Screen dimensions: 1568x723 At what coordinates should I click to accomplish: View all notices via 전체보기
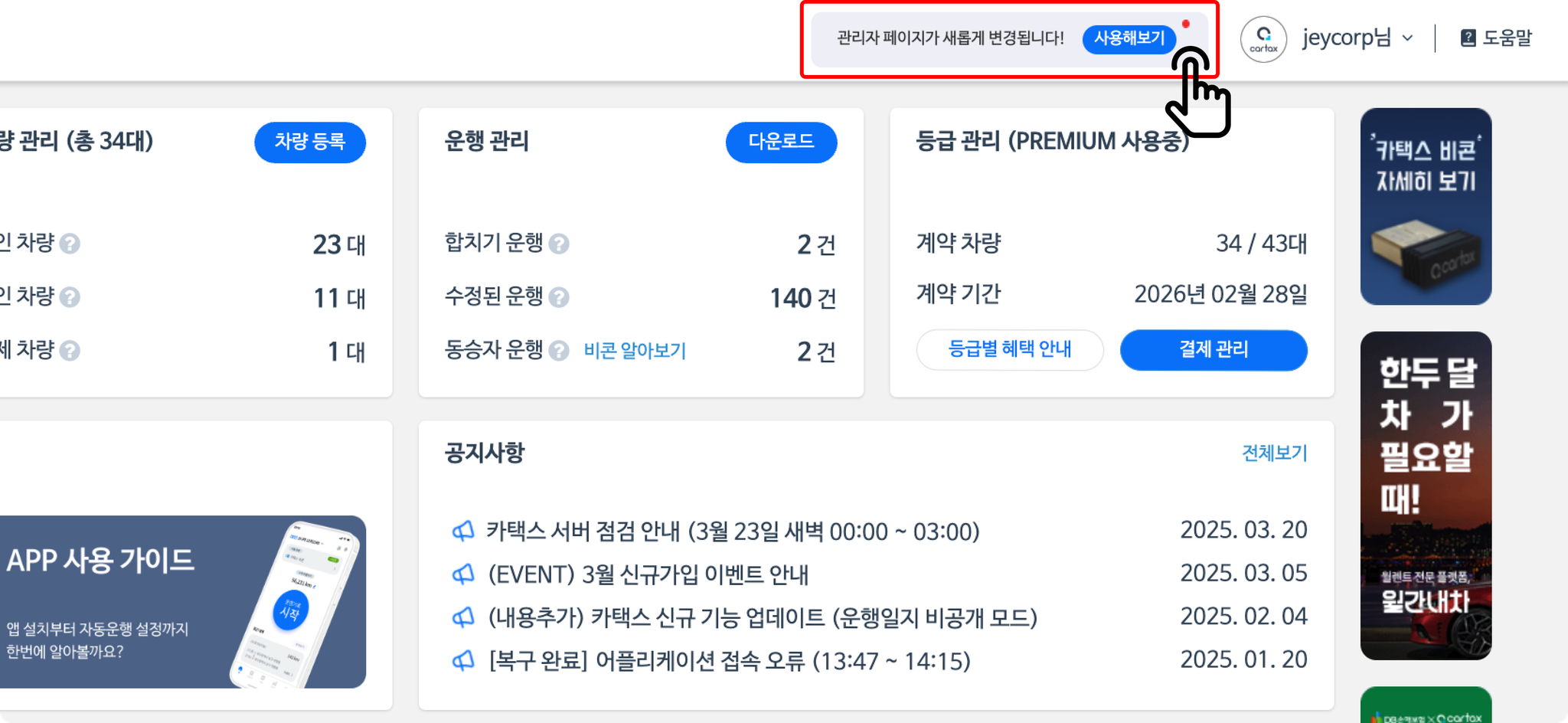[1274, 453]
